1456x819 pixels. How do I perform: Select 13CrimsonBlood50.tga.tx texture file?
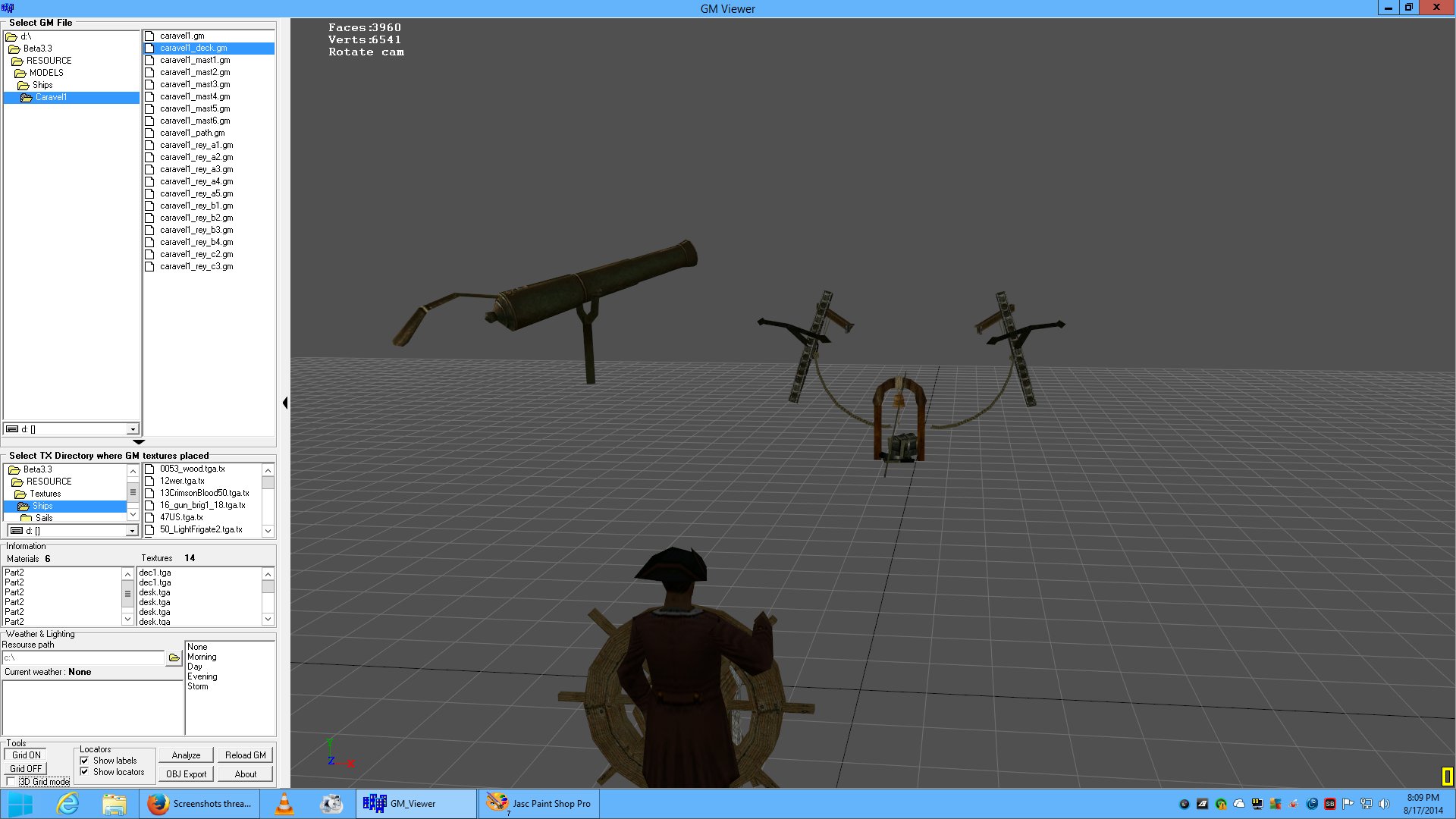[204, 494]
